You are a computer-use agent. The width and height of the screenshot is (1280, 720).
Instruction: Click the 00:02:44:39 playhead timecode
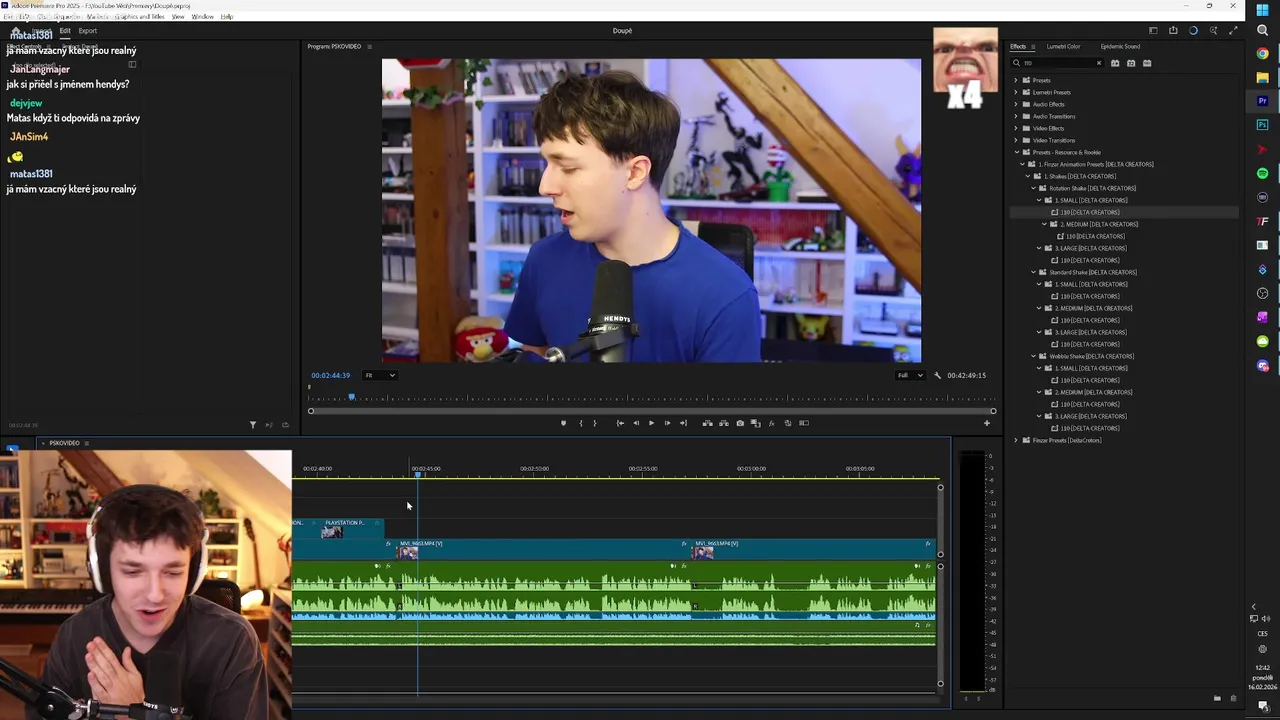click(331, 375)
